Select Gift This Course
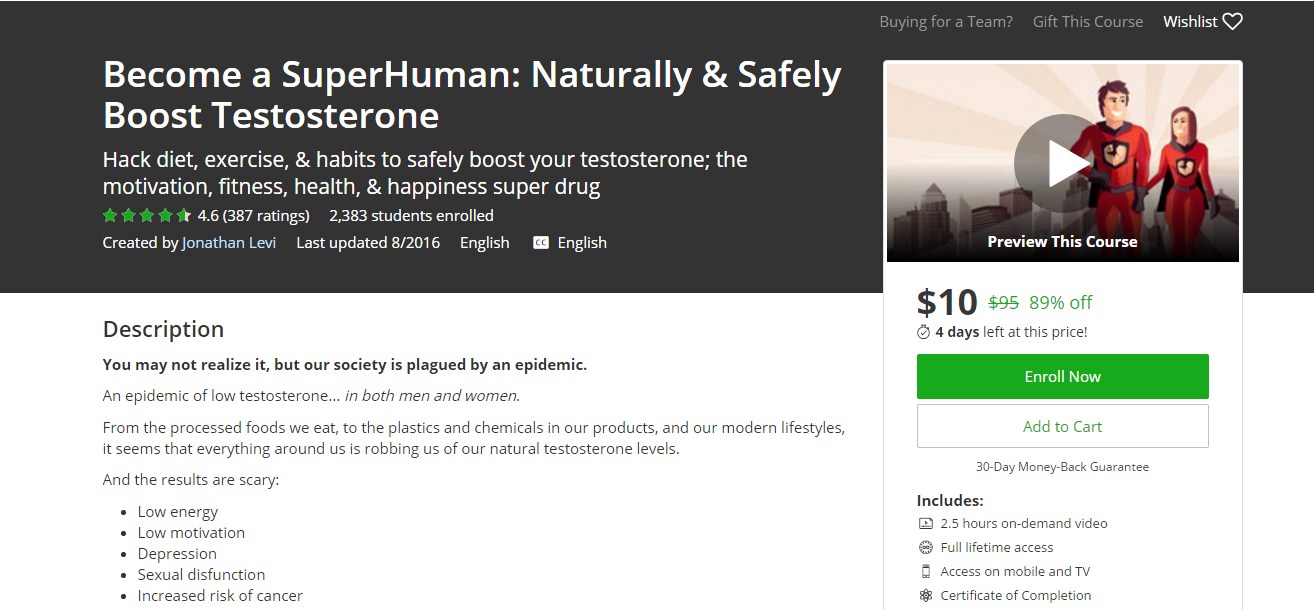The width and height of the screenshot is (1314, 610). (1088, 21)
